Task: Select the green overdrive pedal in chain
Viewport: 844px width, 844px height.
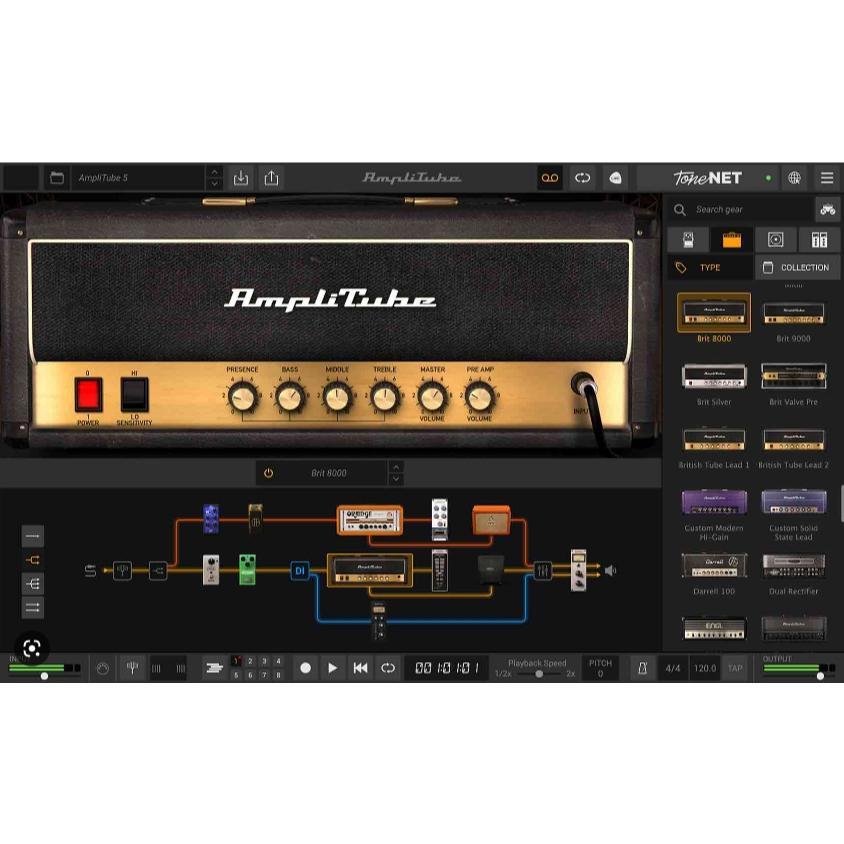Action: tap(247, 569)
